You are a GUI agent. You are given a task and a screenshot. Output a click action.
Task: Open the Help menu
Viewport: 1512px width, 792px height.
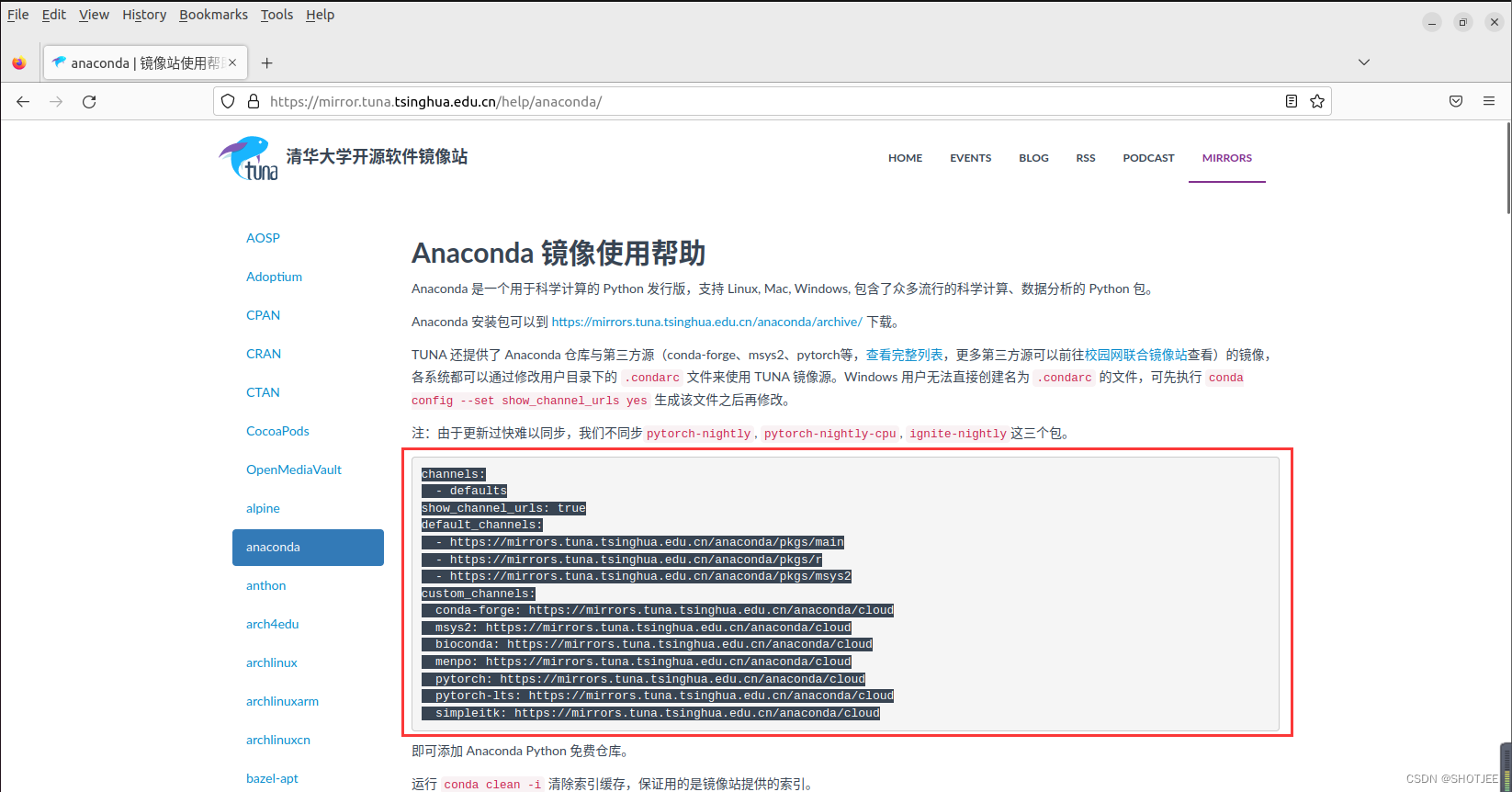[x=320, y=15]
